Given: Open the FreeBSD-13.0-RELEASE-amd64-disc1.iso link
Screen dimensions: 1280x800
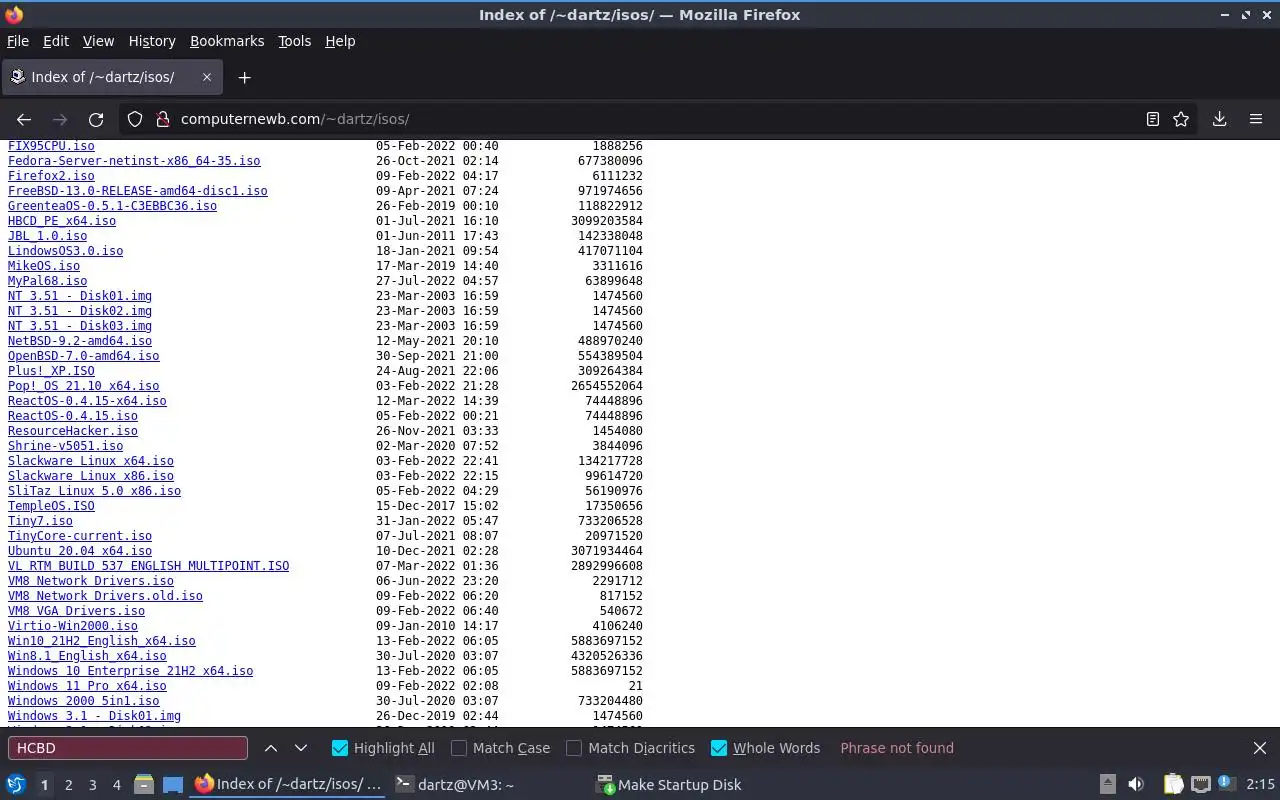Looking at the screenshot, I should point(138,191).
